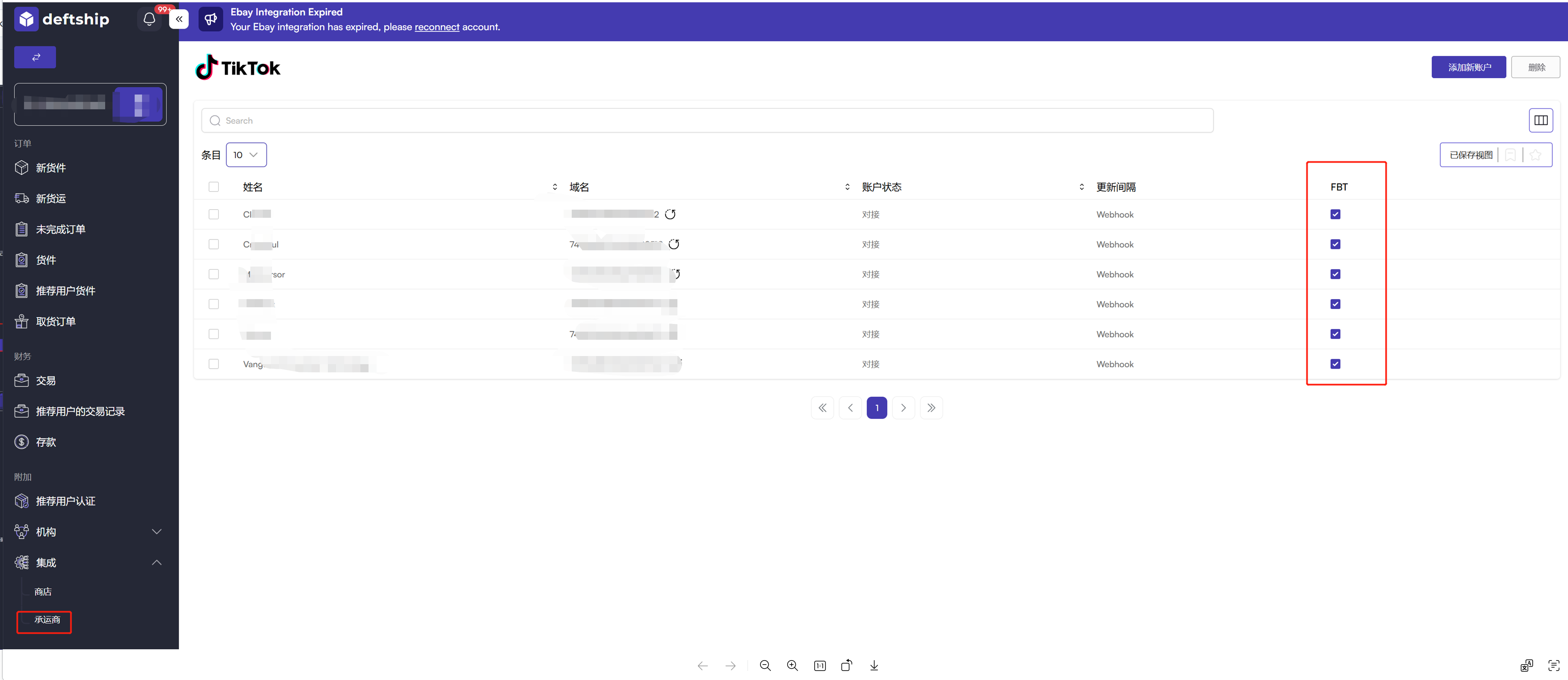Open column layout settings icon
The image size is (1568, 680).
click(x=1540, y=121)
